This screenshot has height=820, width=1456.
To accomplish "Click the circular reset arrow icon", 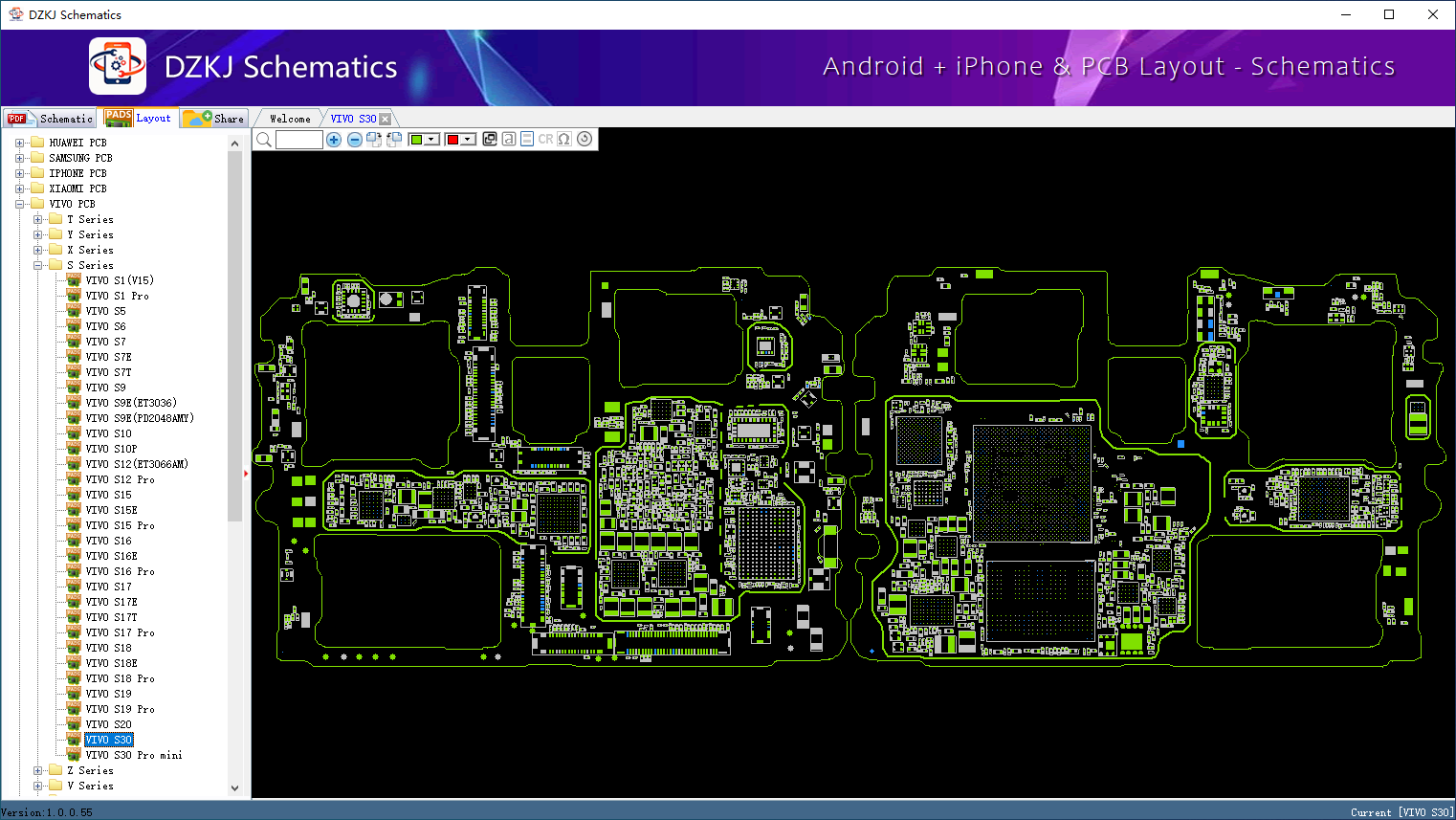I will pos(585,139).
